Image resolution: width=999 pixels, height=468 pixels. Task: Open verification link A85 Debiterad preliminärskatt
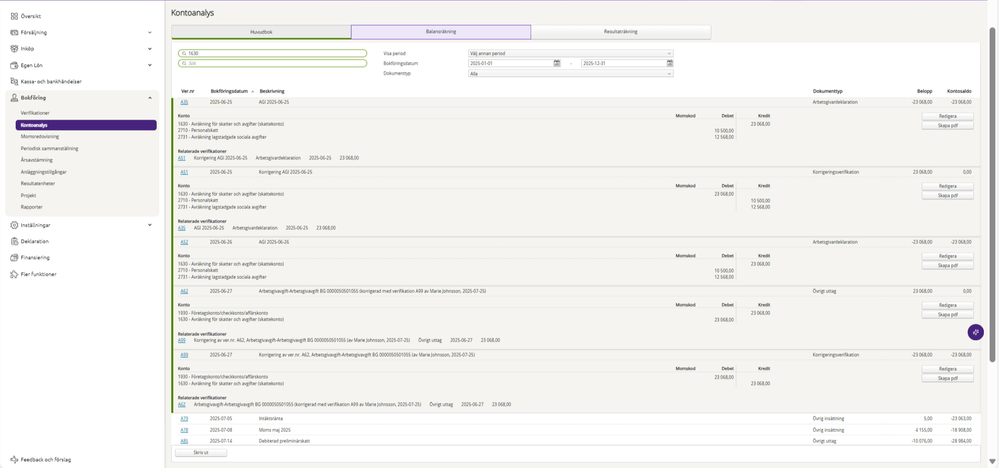(x=184, y=441)
